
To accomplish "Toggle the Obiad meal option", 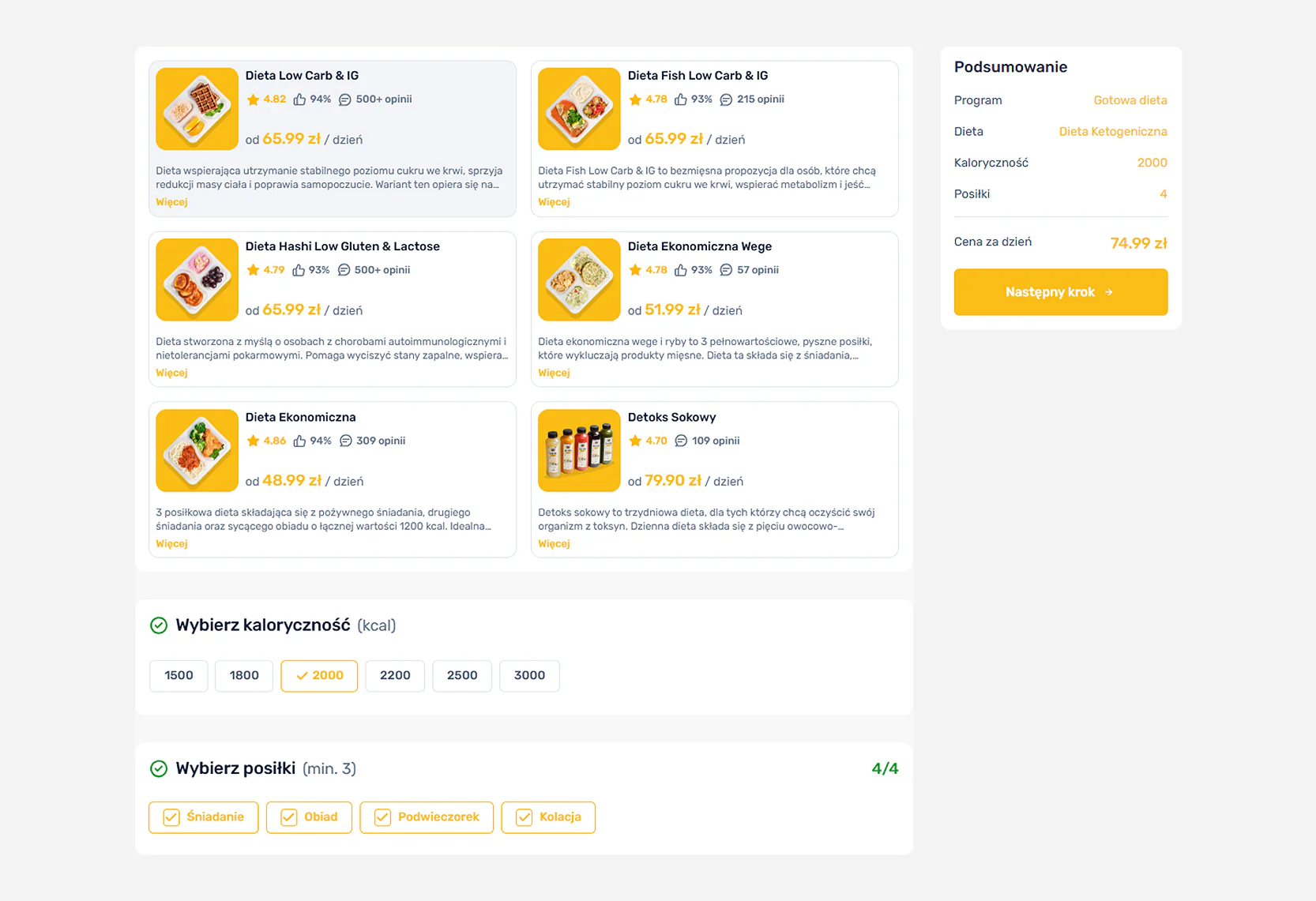I will [289, 817].
